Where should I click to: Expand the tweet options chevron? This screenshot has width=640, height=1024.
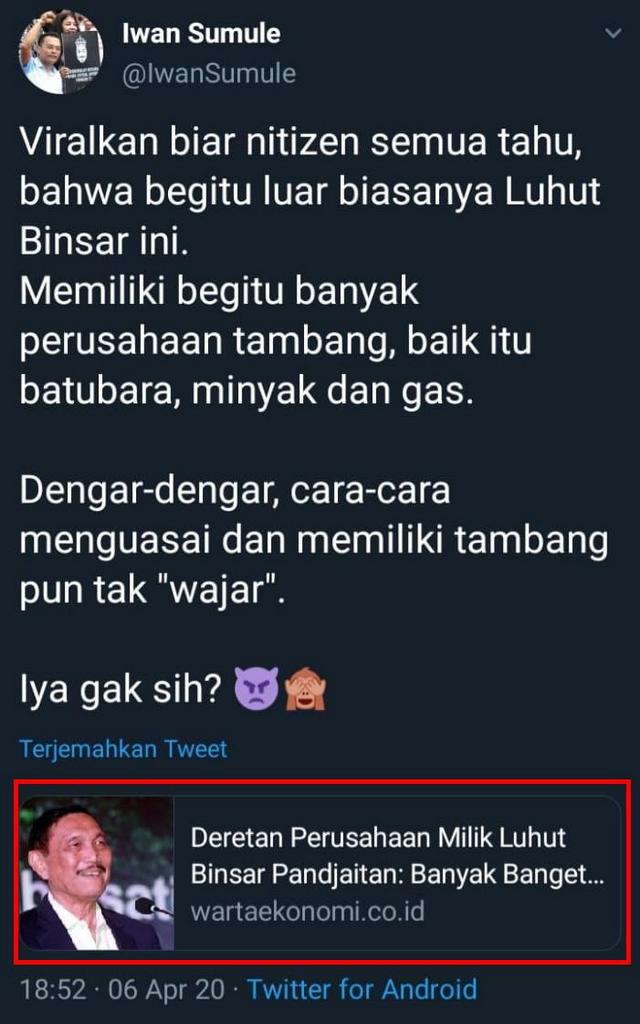[x=613, y=33]
